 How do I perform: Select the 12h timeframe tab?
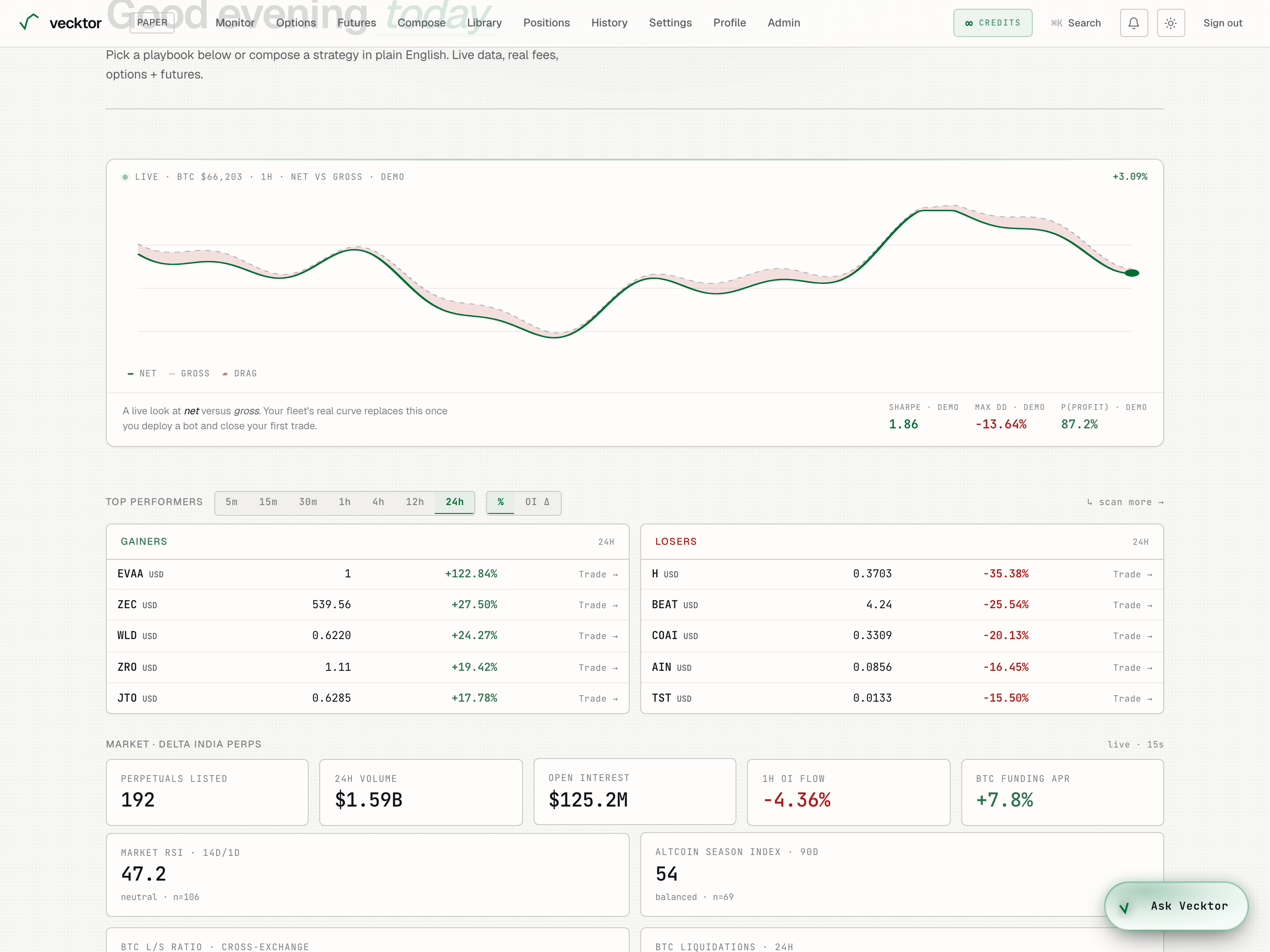pyautogui.click(x=415, y=502)
